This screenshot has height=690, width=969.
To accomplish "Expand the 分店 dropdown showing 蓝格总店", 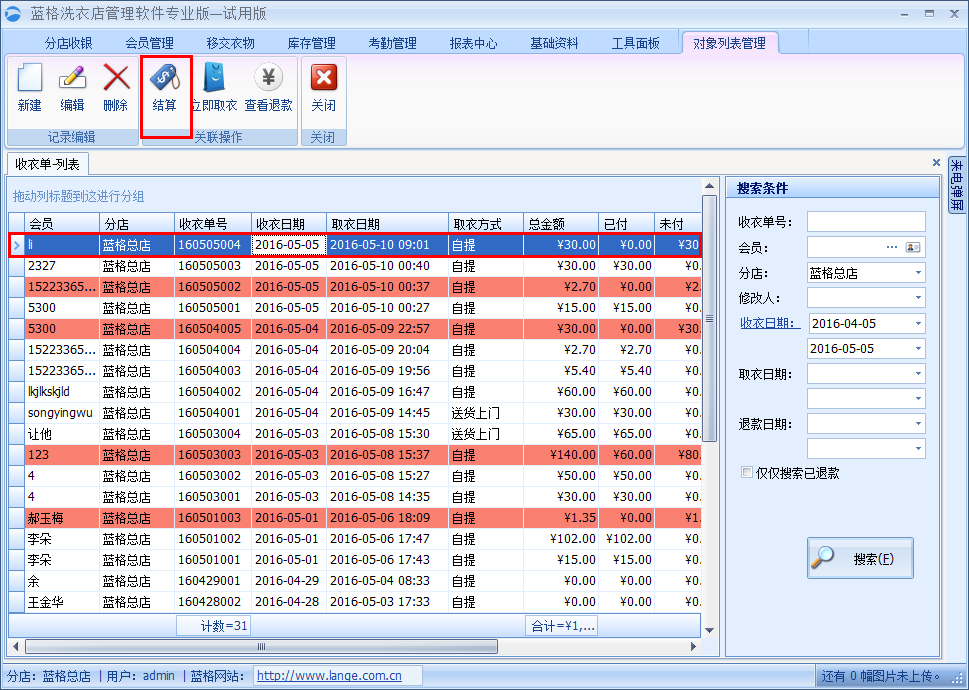I will coord(918,273).
